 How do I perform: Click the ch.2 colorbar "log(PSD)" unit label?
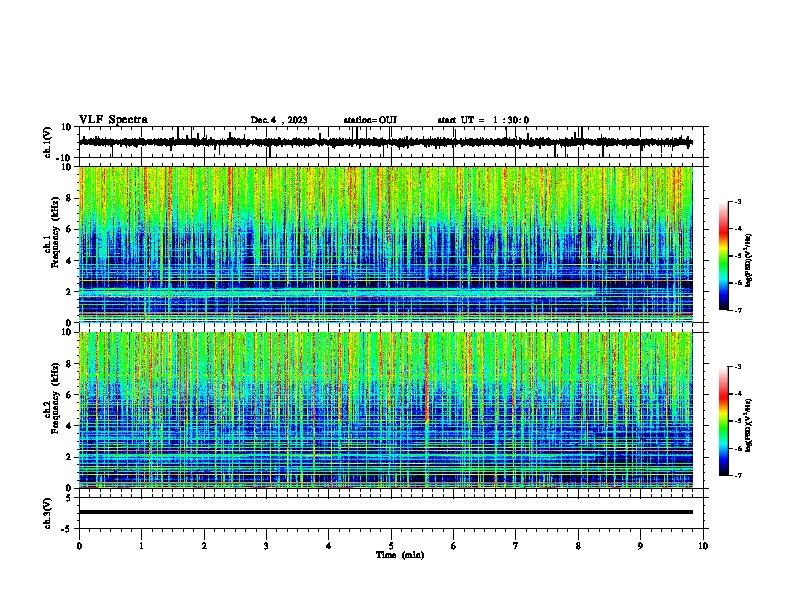click(x=749, y=425)
